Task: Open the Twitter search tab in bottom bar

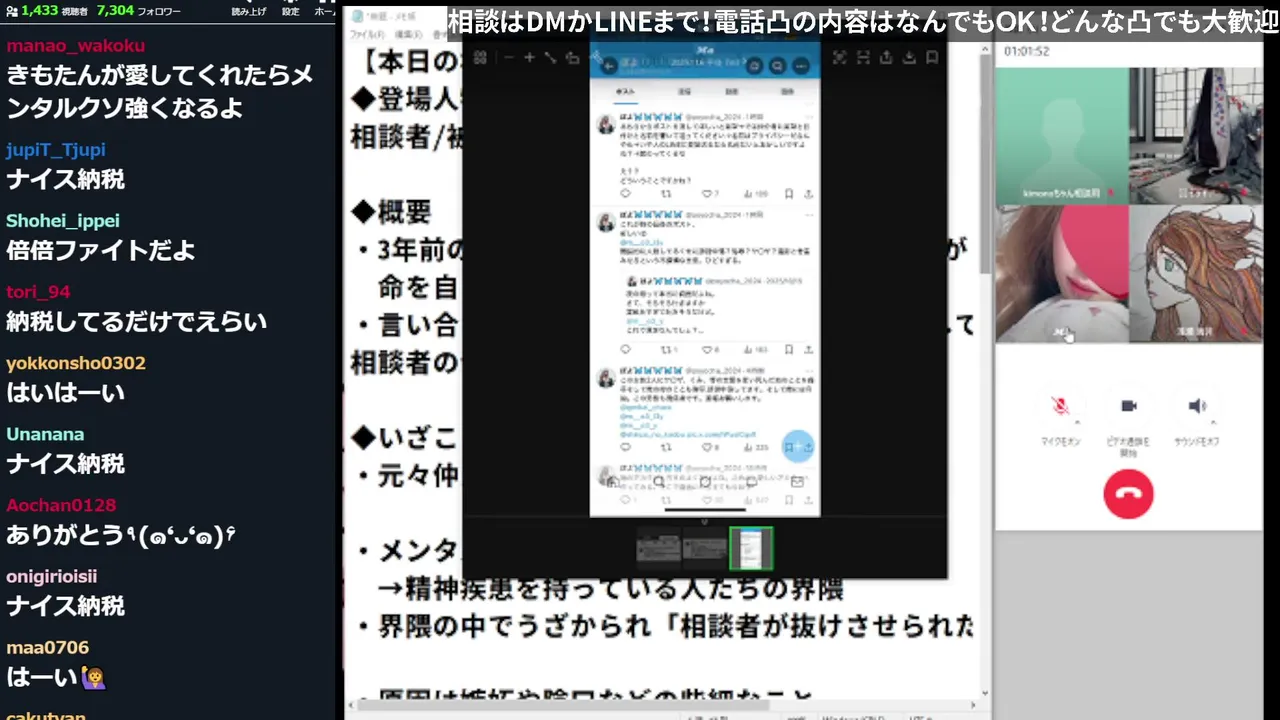Action: [658, 482]
